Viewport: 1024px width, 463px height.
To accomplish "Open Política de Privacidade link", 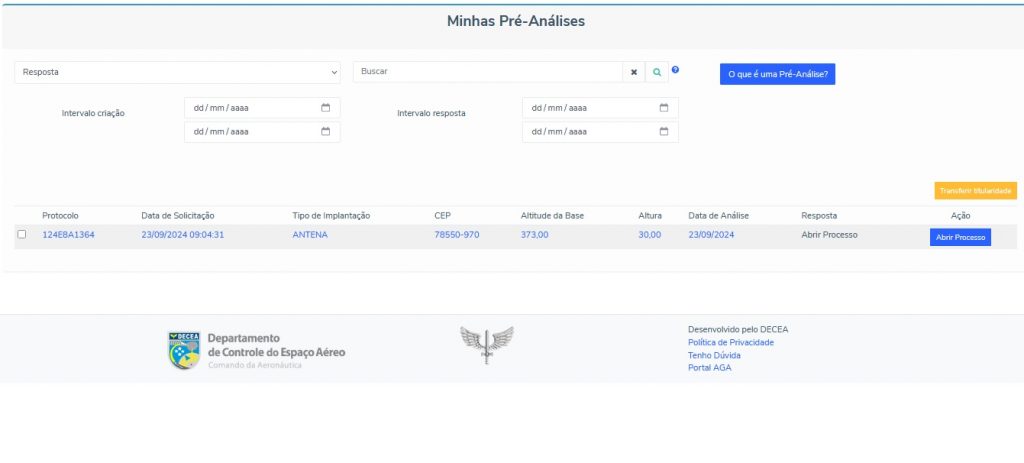I will (730, 342).
